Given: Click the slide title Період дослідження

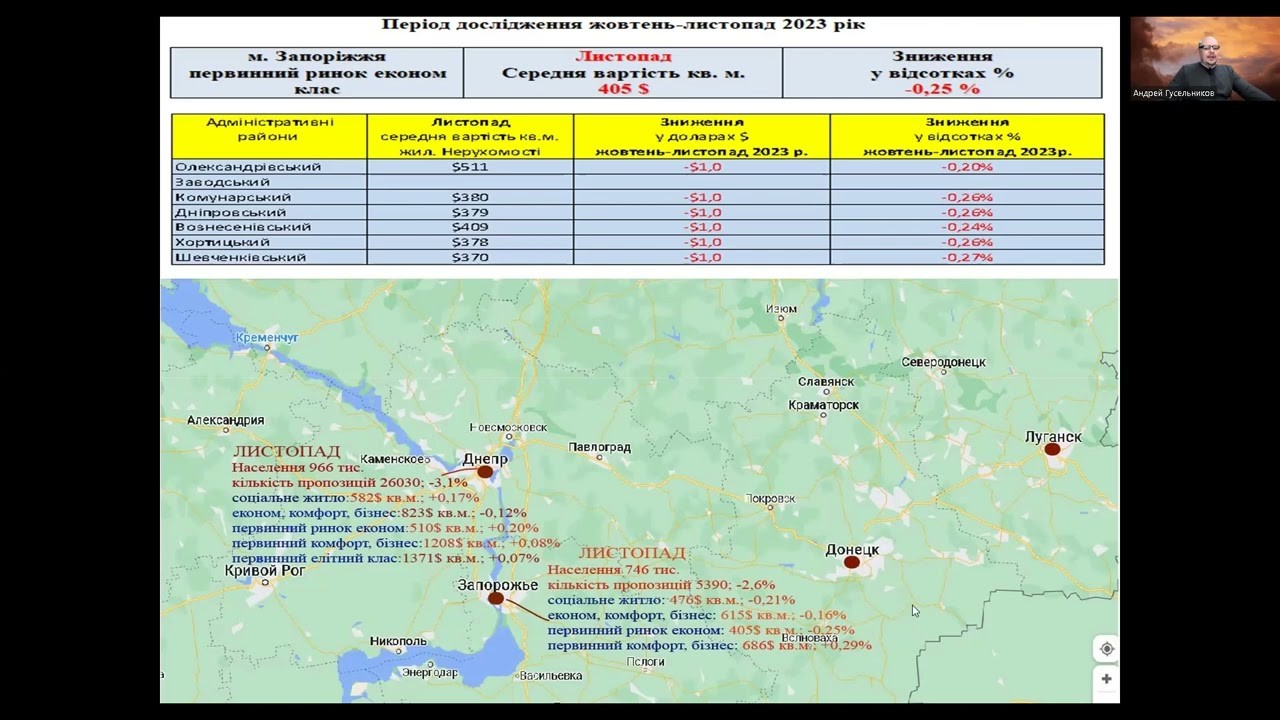Looking at the screenshot, I should [x=624, y=24].
